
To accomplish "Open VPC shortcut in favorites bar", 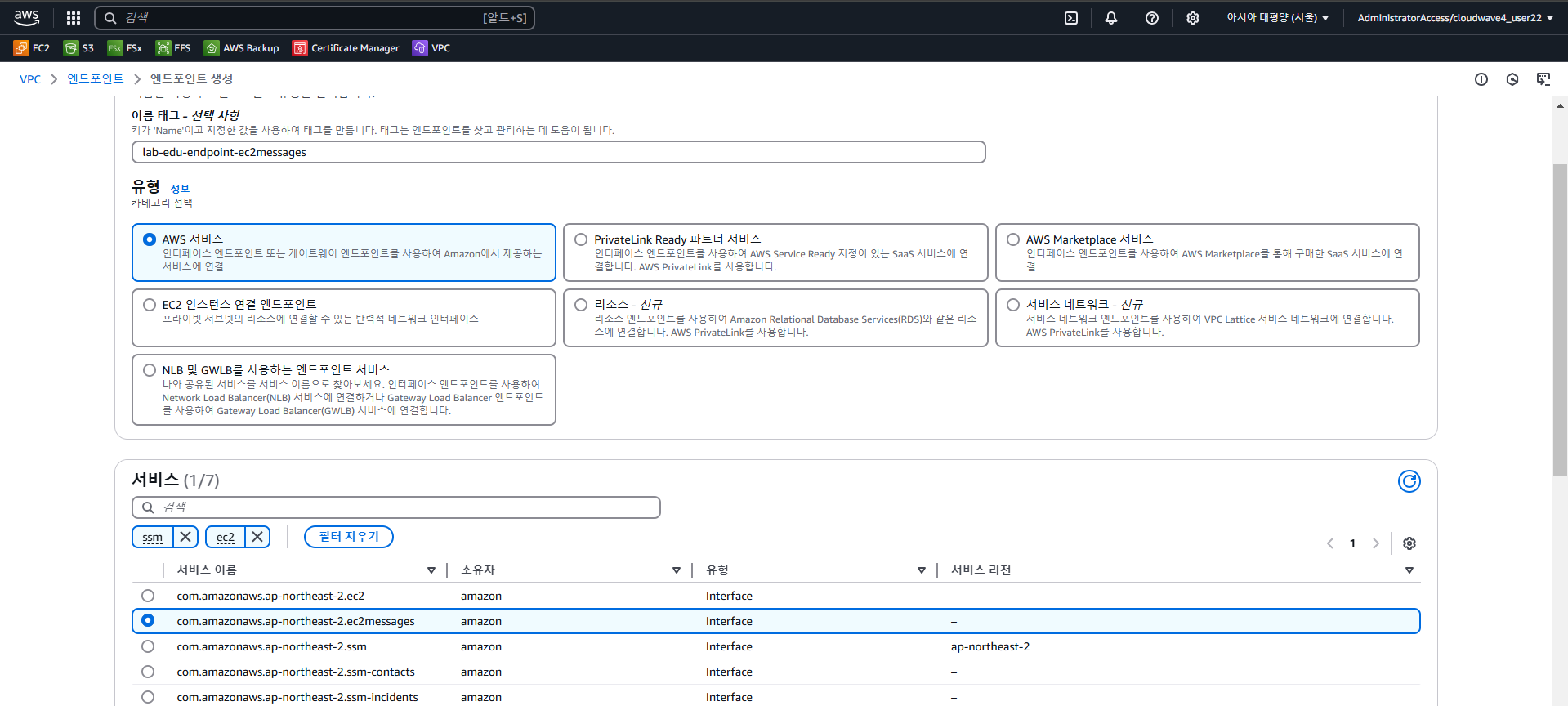I will point(431,48).
